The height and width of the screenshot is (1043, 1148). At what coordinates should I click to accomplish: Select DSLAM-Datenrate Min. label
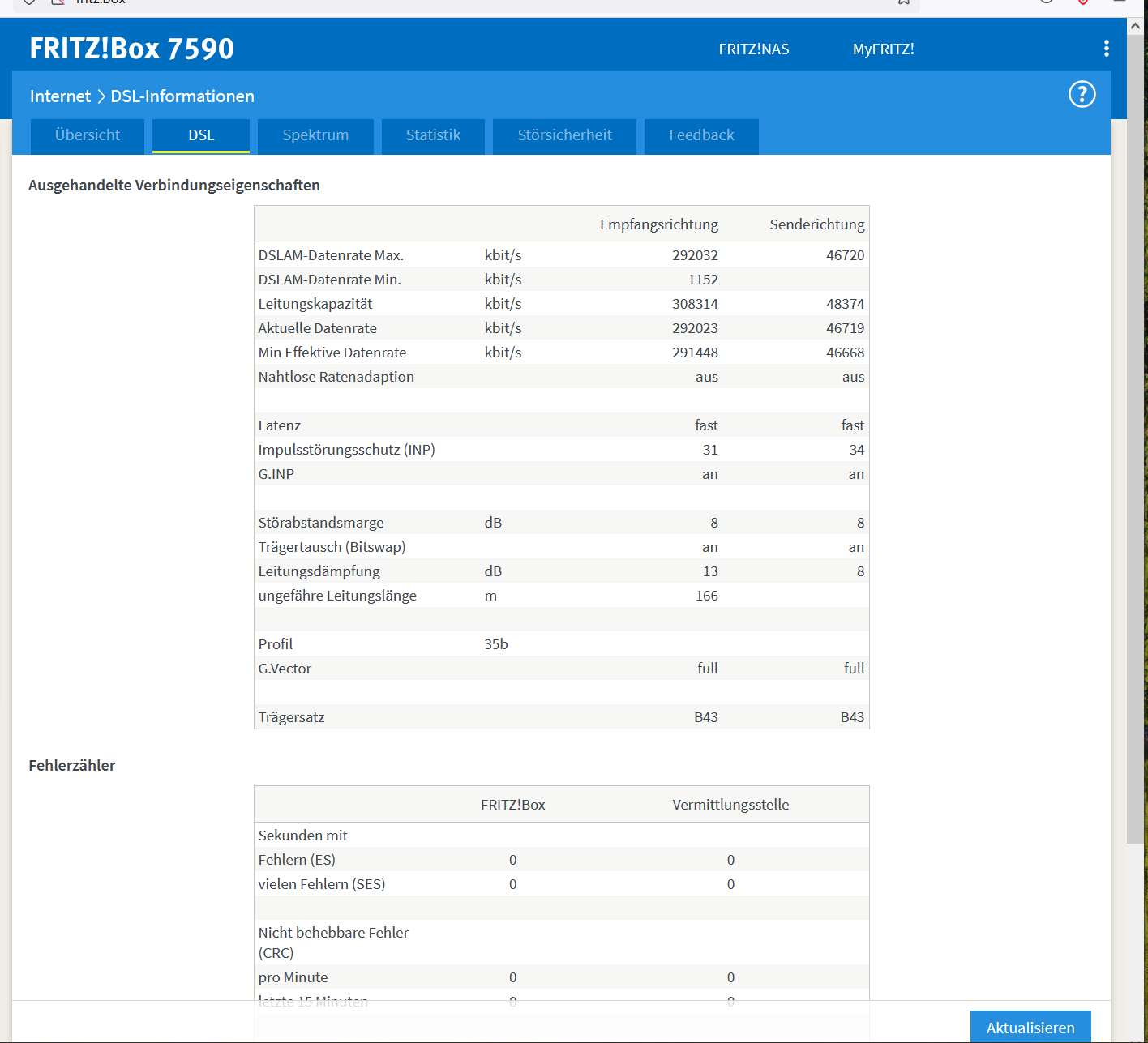click(330, 280)
